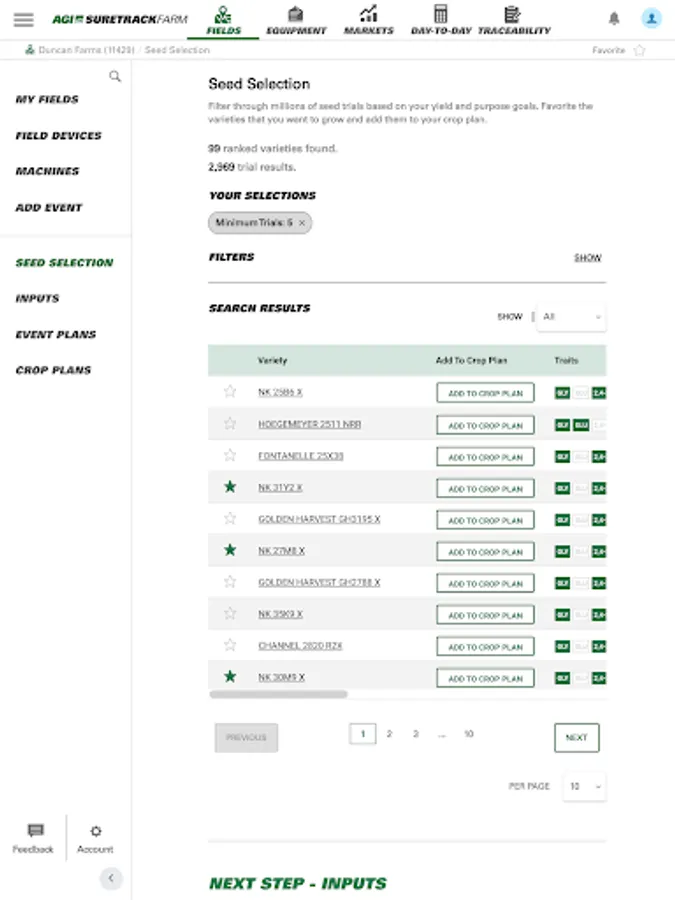Add Hoegemeyer 2511 NRR to crop plan
675x900 pixels.
click(485, 425)
